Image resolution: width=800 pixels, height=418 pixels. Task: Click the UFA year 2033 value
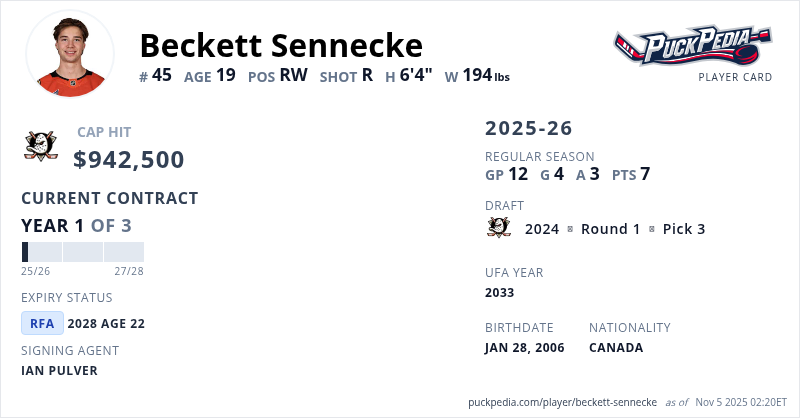click(x=499, y=292)
